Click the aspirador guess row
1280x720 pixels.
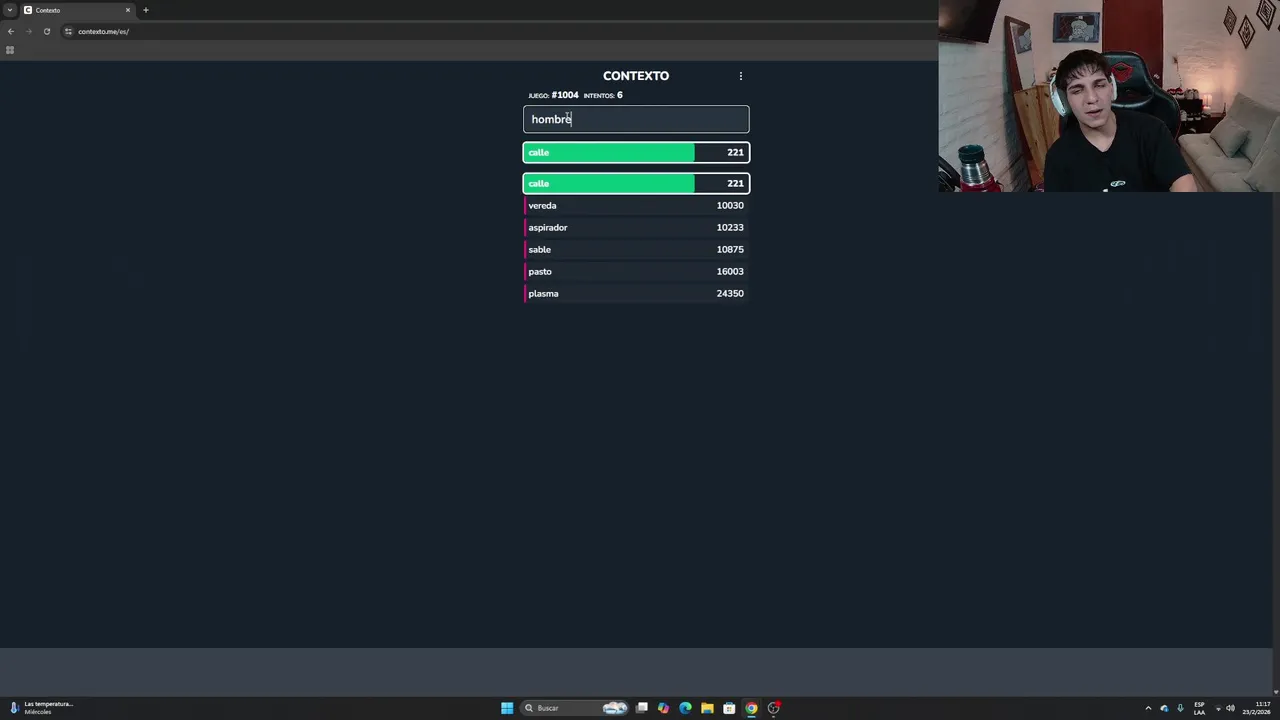(636, 227)
